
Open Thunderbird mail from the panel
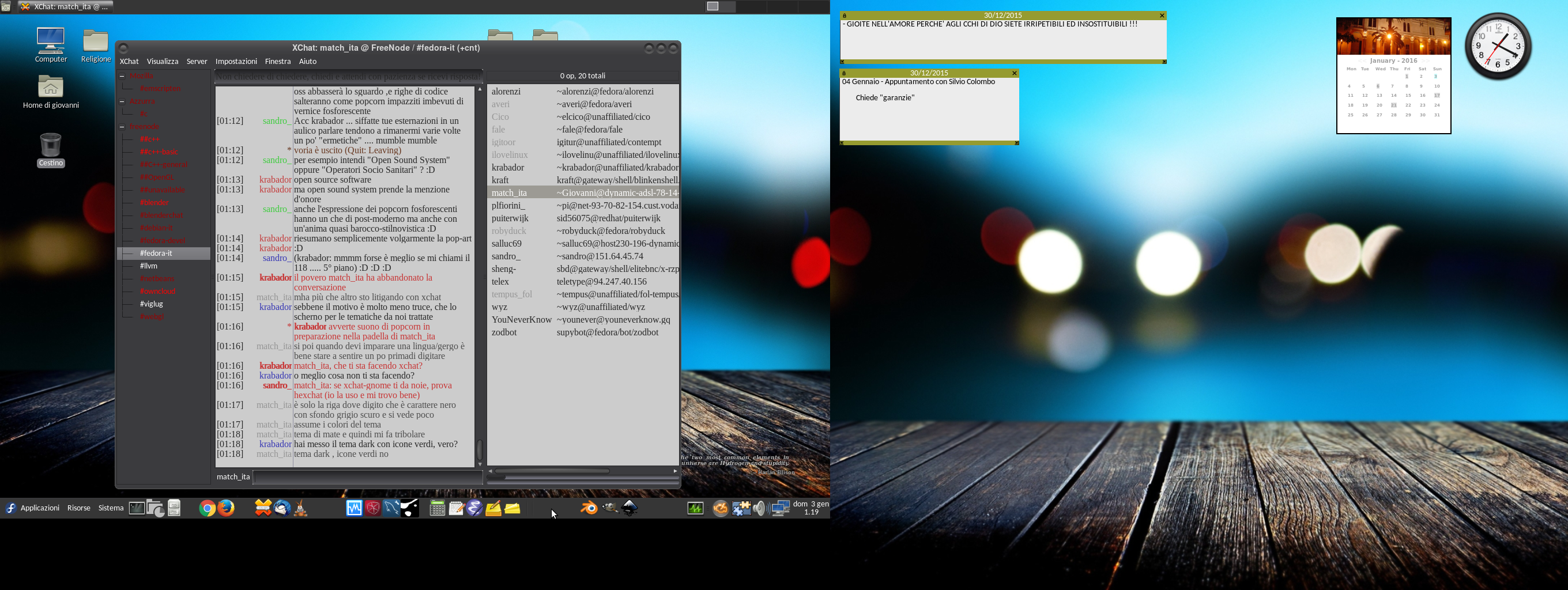(x=282, y=508)
